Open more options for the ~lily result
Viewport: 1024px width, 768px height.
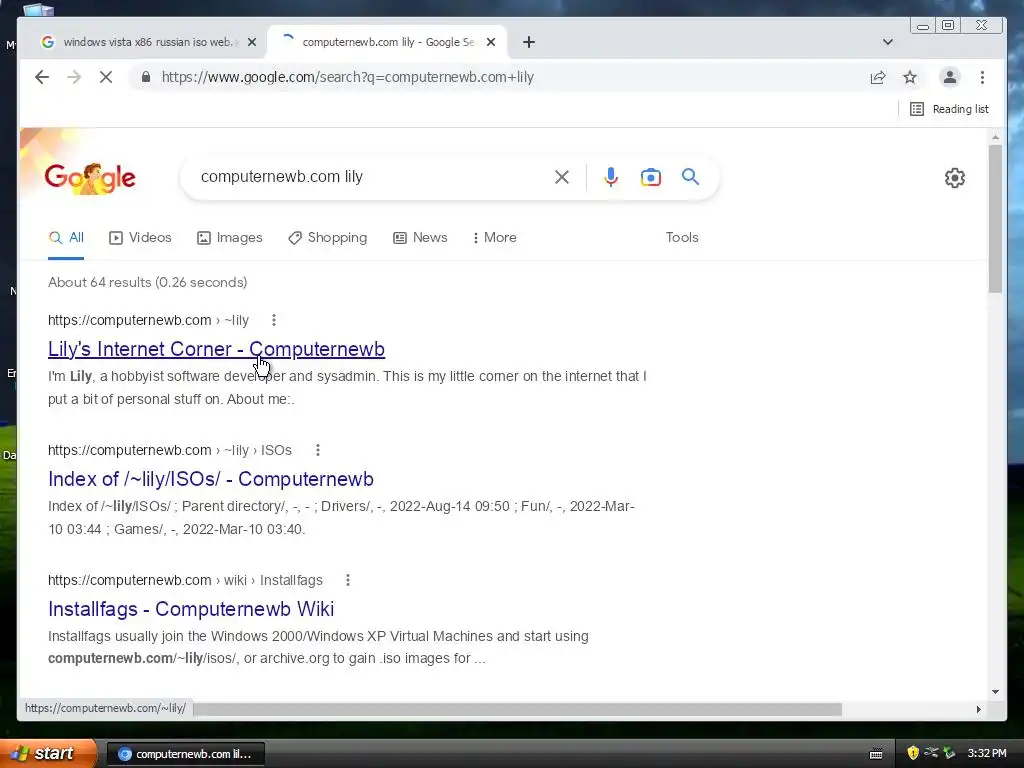[274, 320]
